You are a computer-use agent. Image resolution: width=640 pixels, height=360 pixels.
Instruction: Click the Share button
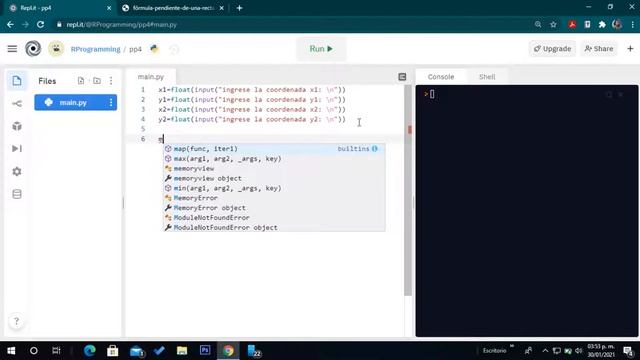599,49
